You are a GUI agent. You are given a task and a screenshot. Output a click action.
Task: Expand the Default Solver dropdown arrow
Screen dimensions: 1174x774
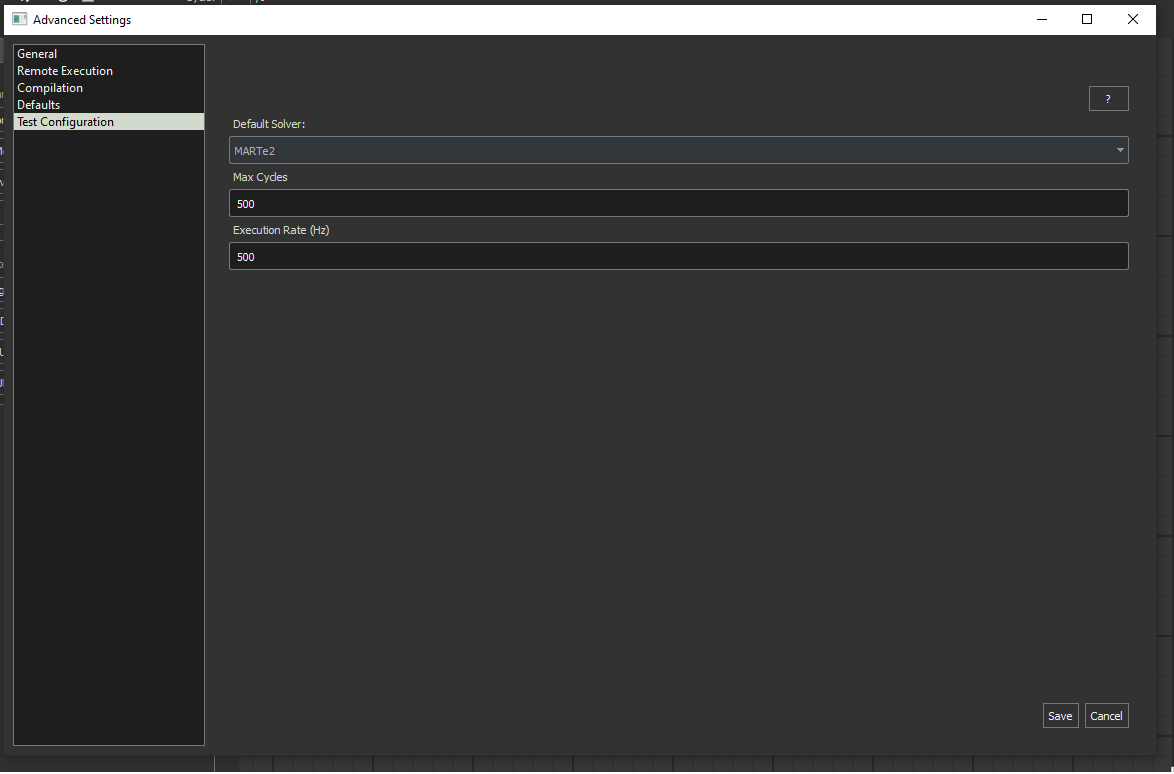pyautogui.click(x=1119, y=151)
